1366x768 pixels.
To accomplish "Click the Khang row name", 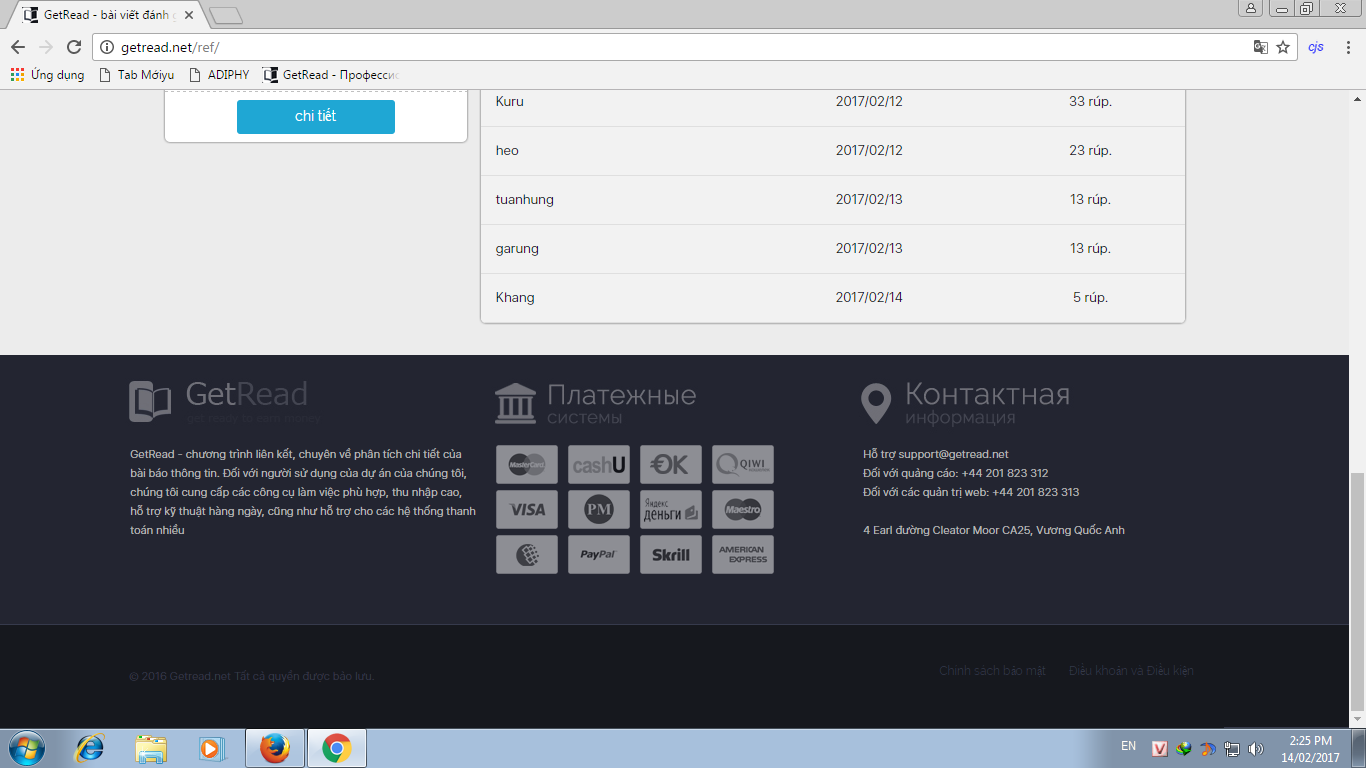I will [x=515, y=297].
